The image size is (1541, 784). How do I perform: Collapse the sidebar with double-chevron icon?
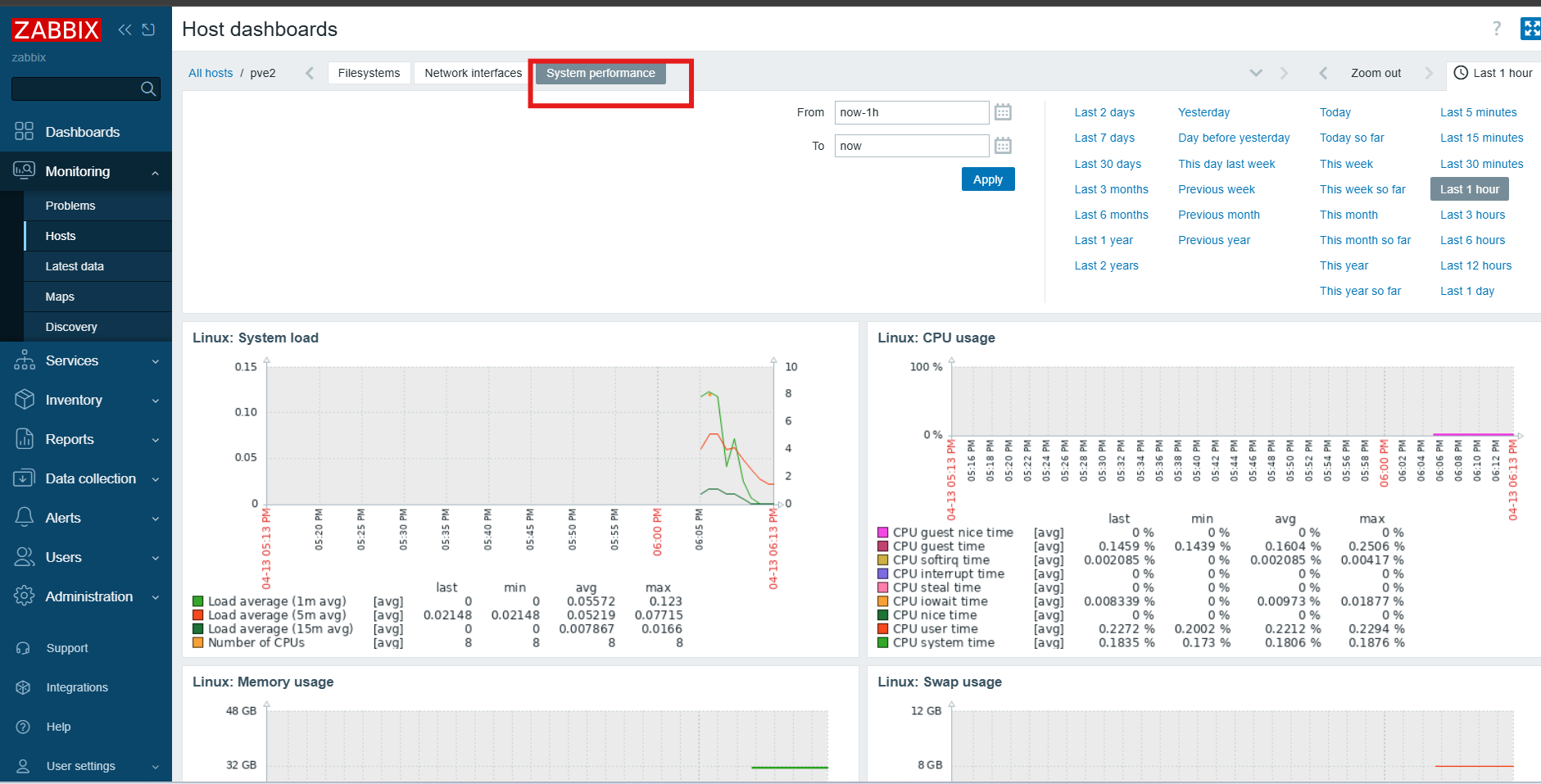click(125, 30)
